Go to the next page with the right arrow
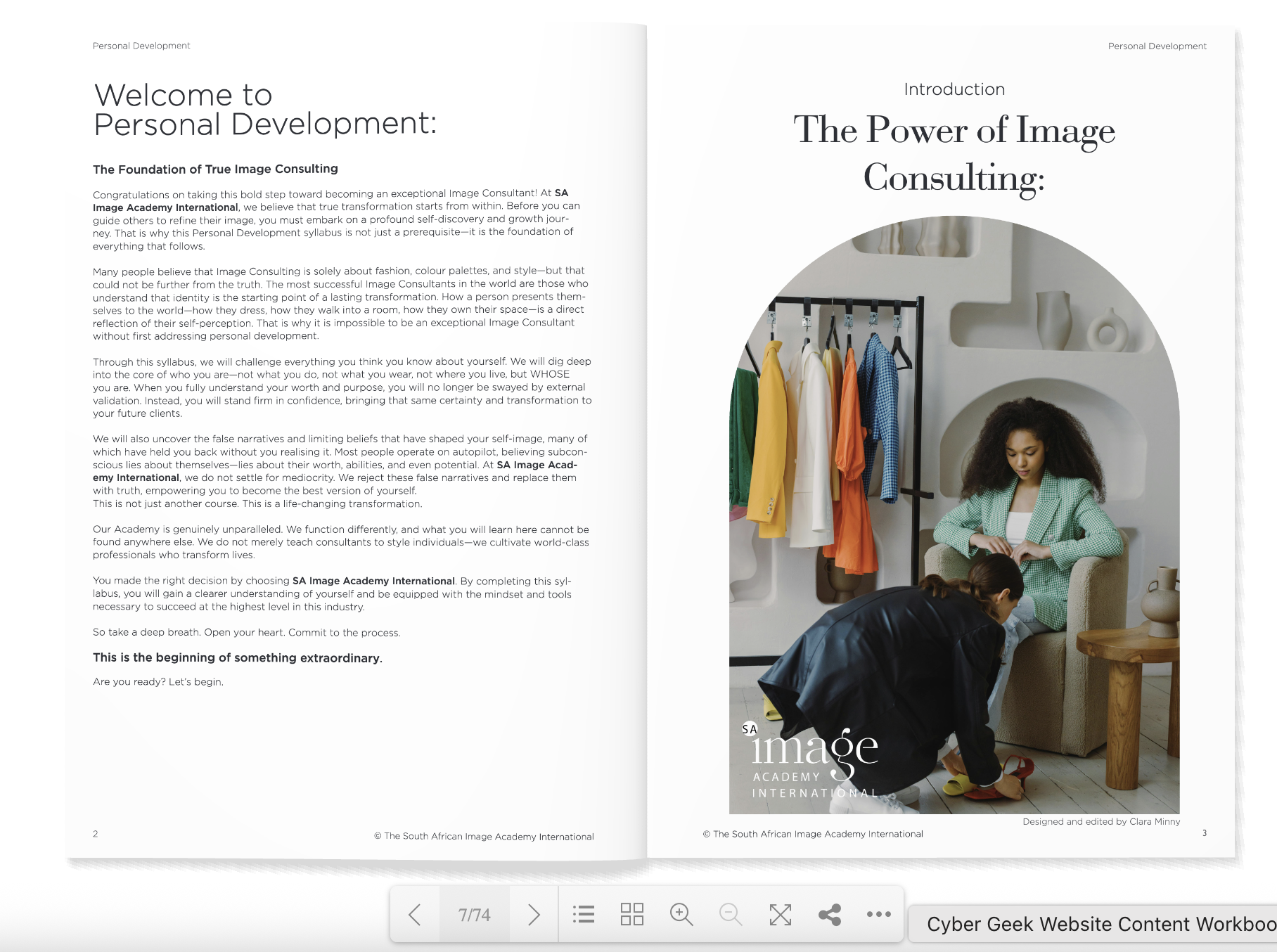1277x952 pixels. pyautogui.click(x=534, y=915)
